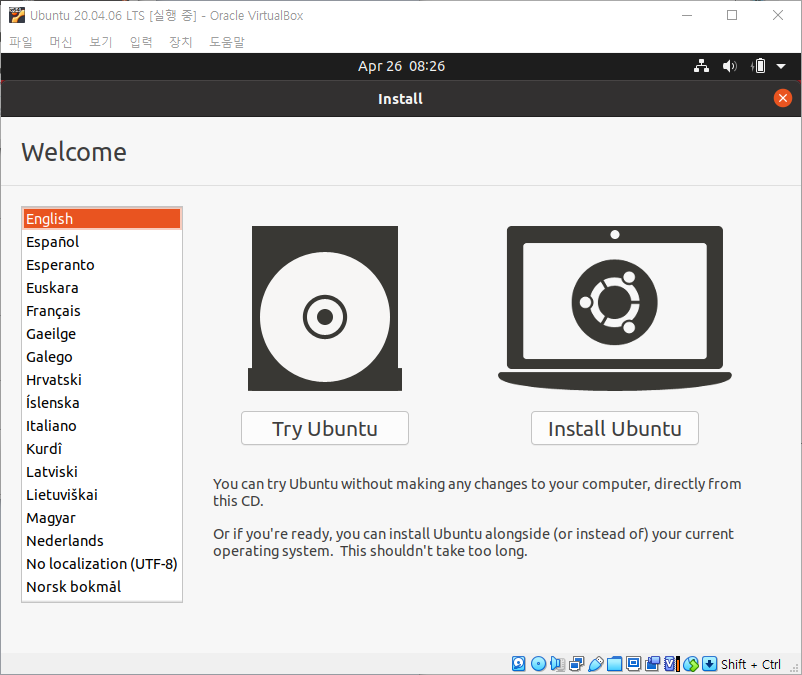Click the audio status icon in VirtualBox bar
Viewport: 802px width, 675px height.
[557, 664]
